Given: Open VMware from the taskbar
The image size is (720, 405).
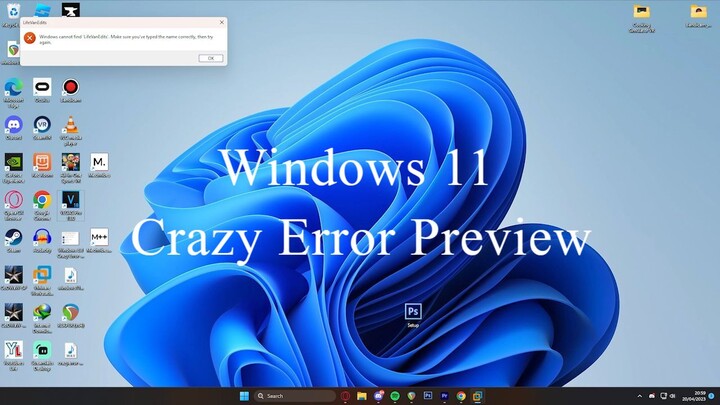Looking at the screenshot, I should coord(478,396).
